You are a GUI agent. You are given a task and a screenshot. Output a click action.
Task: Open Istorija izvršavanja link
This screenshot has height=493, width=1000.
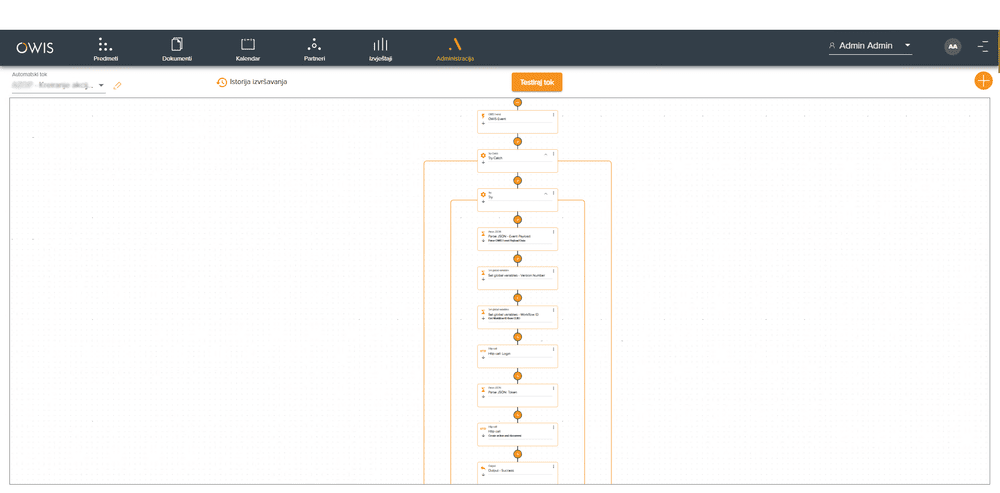258,82
